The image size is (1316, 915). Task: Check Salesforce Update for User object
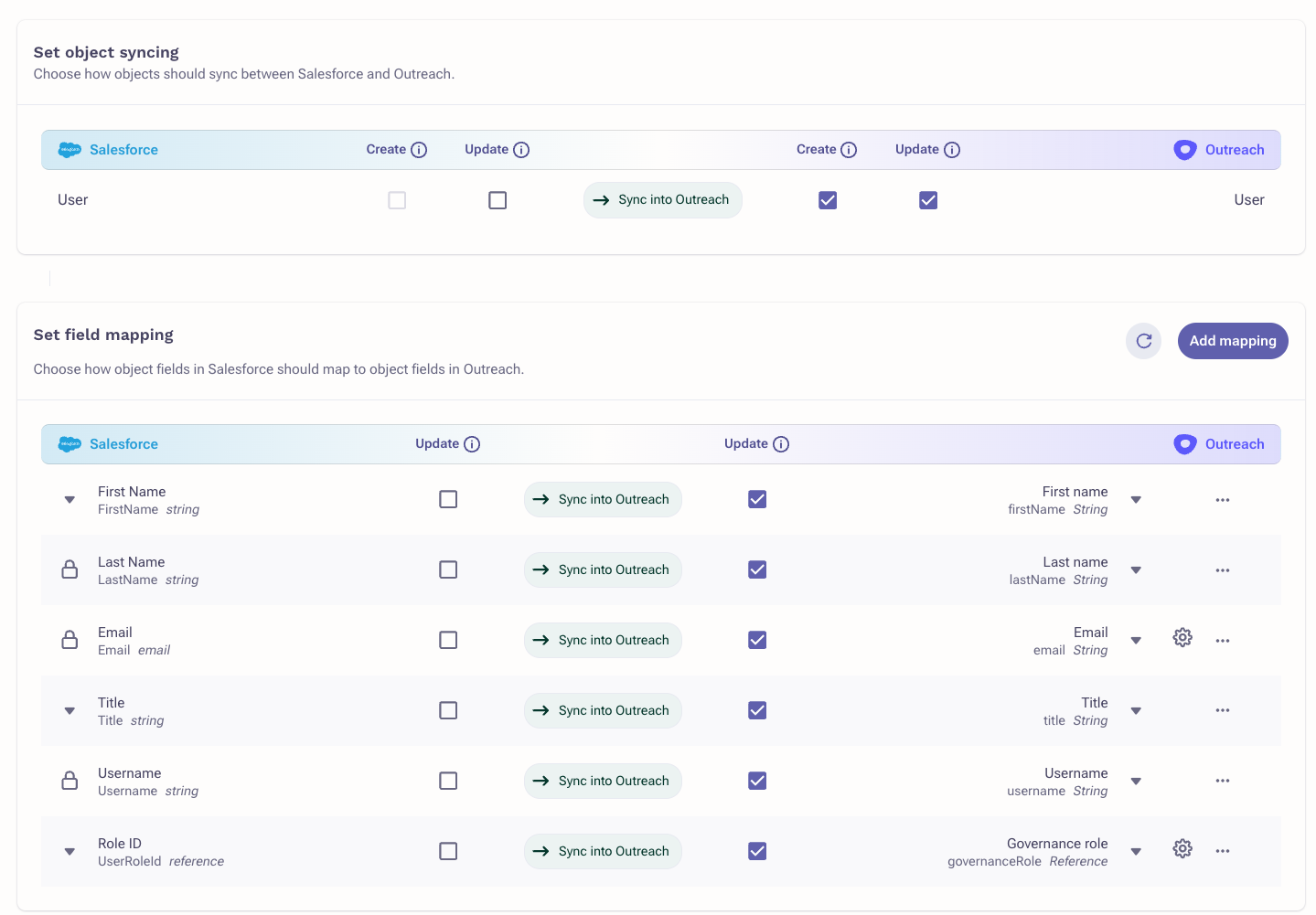498,200
